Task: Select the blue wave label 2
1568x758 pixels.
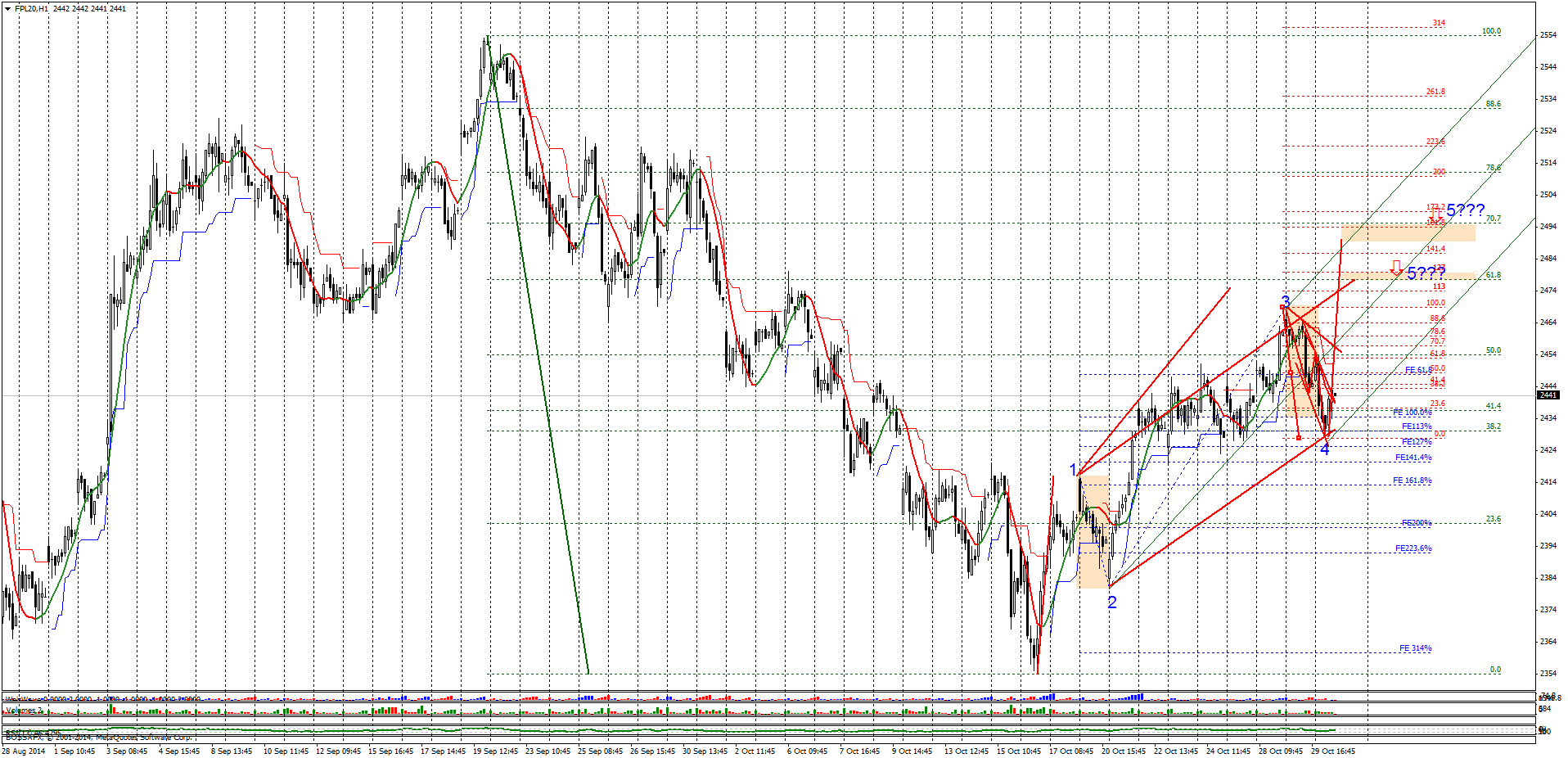Action: pyautogui.click(x=1112, y=602)
